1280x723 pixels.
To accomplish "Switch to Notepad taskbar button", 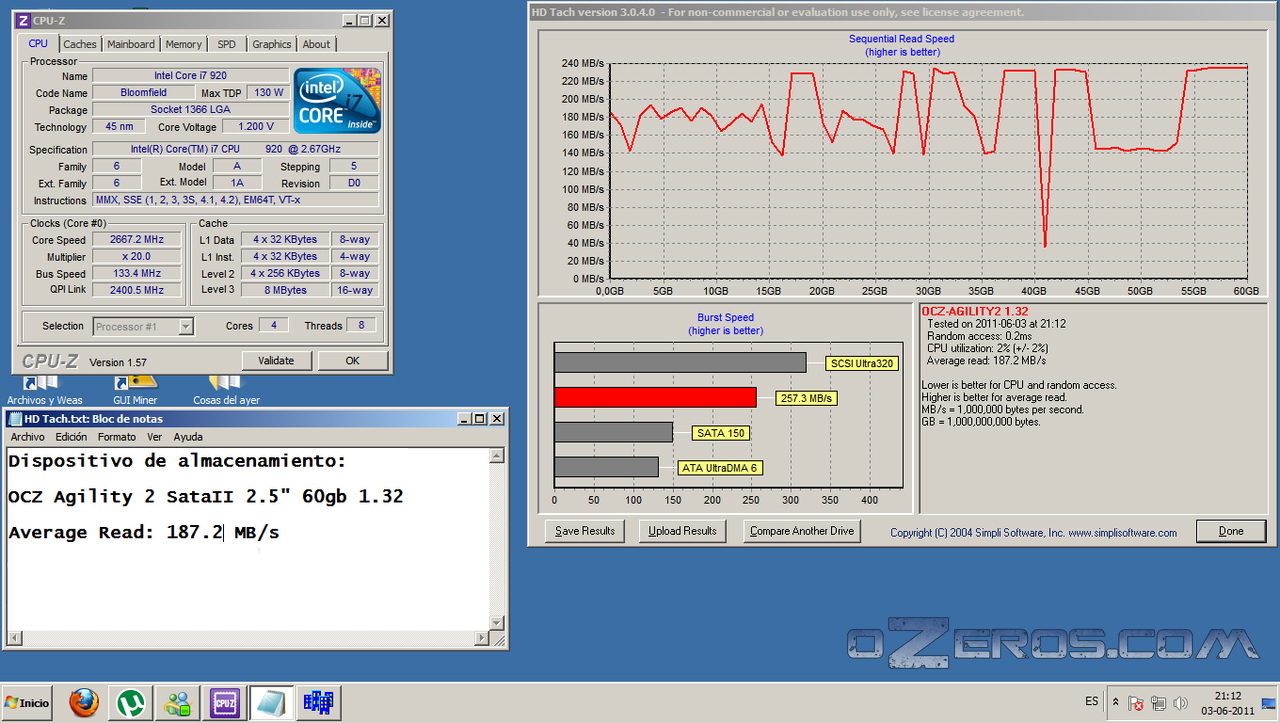I will click(x=271, y=703).
